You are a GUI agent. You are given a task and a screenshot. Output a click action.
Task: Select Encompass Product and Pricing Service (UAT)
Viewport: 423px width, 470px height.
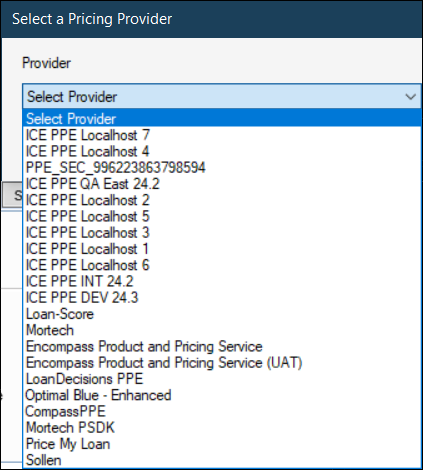(x=222, y=363)
